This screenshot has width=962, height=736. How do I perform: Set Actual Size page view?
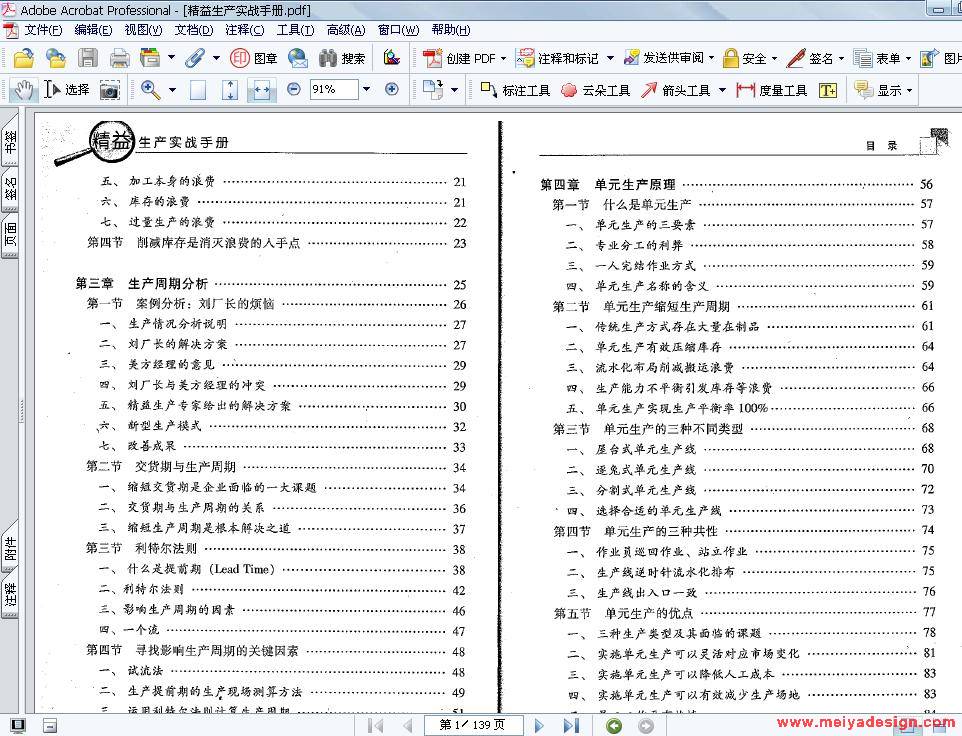click(198, 90)
